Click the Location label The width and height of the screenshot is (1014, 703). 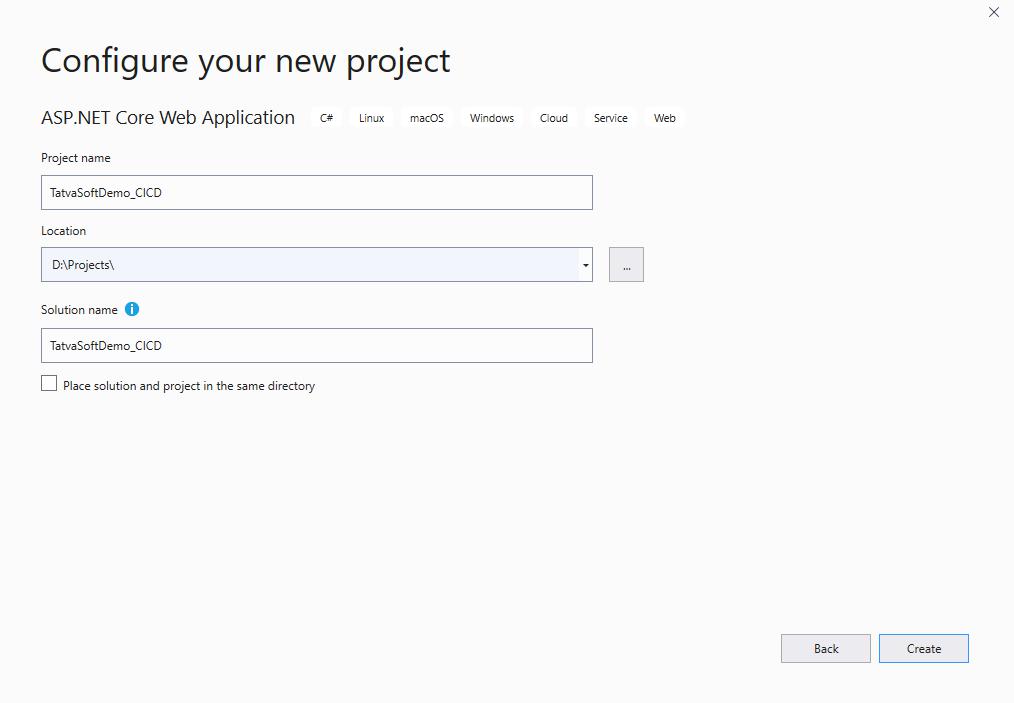63,231
